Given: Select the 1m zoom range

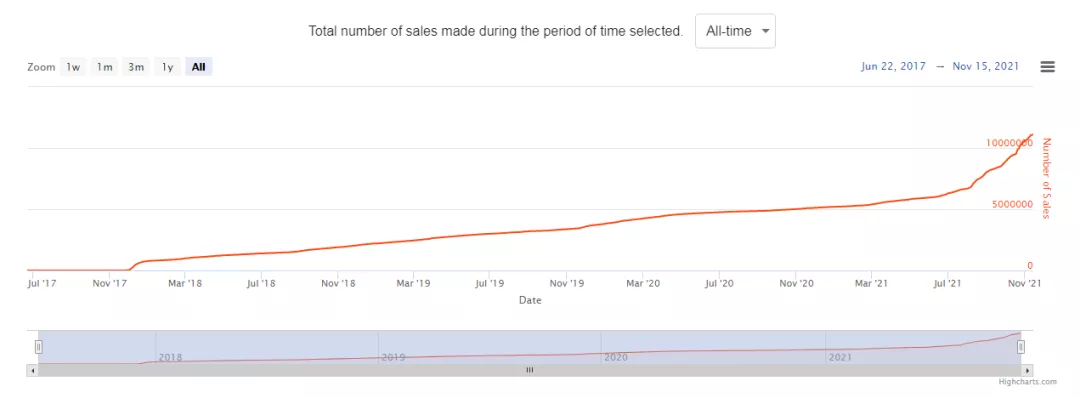Looking at the screenshot, I should coord(104,67).
